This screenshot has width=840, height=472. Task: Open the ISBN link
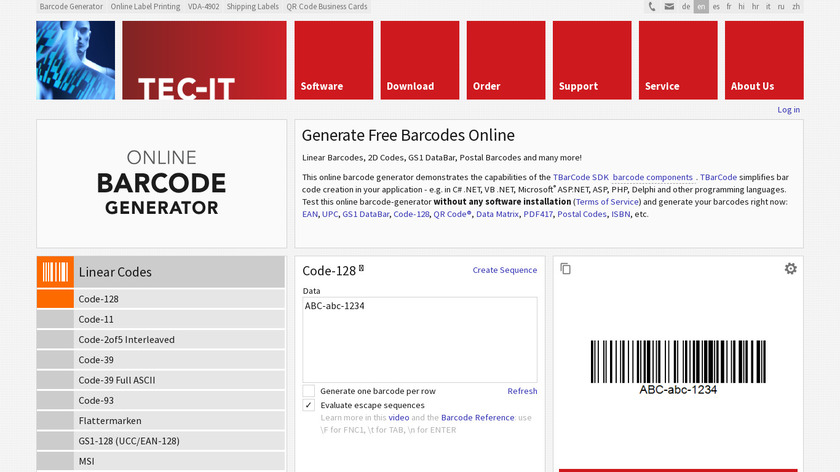click(x=620, y=214)
